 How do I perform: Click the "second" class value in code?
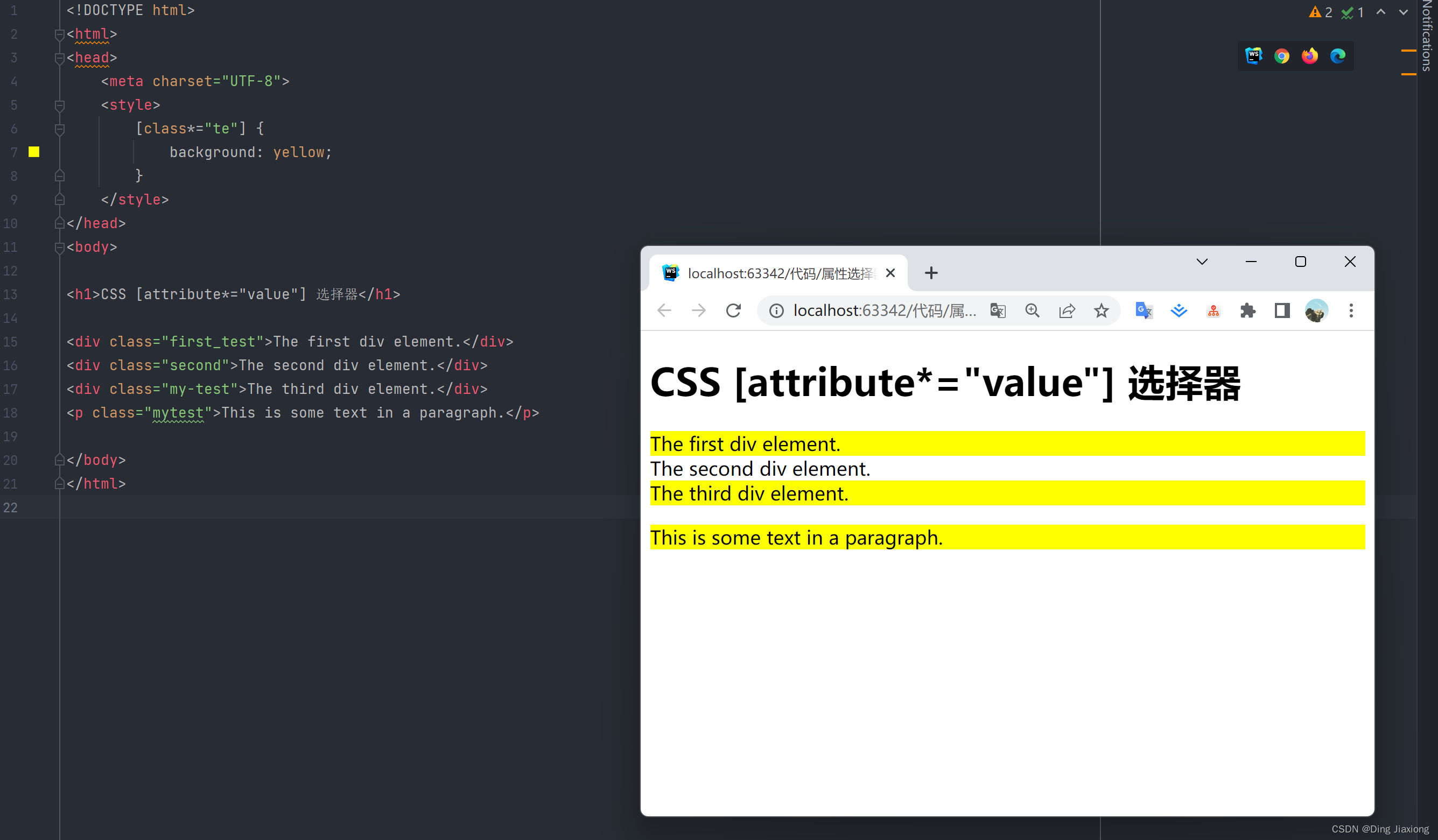tap(195, 365)
